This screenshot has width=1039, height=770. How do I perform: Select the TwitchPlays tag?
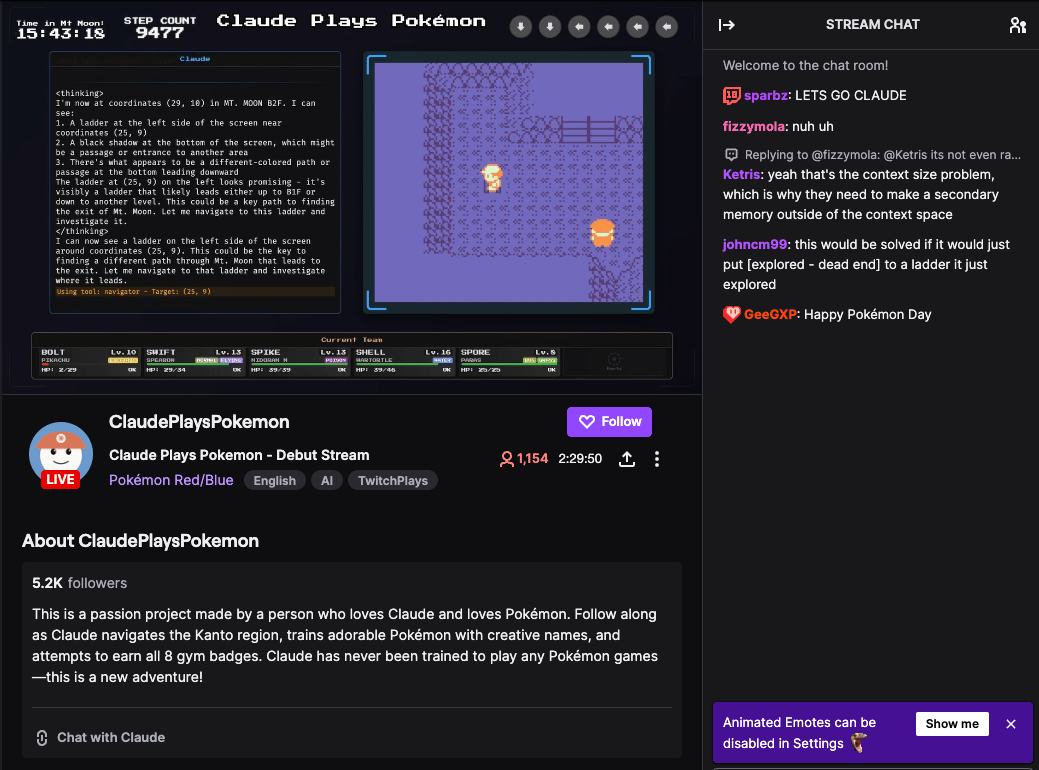(392, 480)
